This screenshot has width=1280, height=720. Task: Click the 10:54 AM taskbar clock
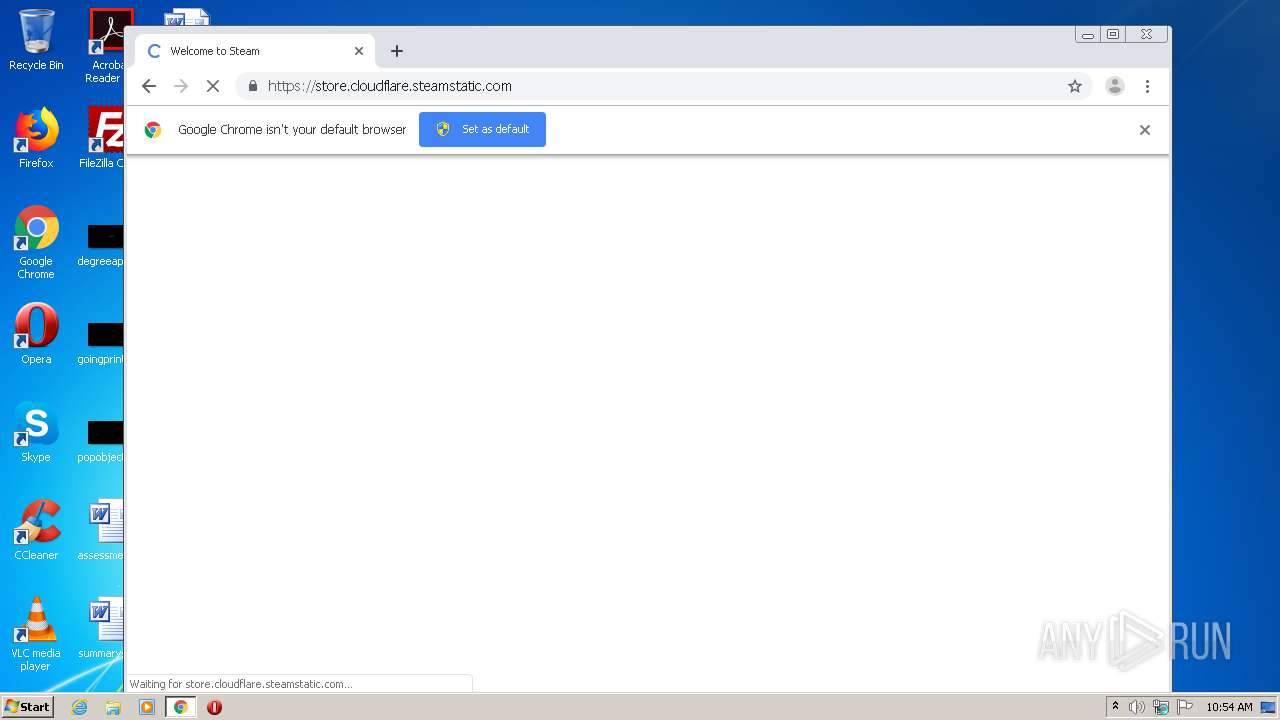point(1229,707)
